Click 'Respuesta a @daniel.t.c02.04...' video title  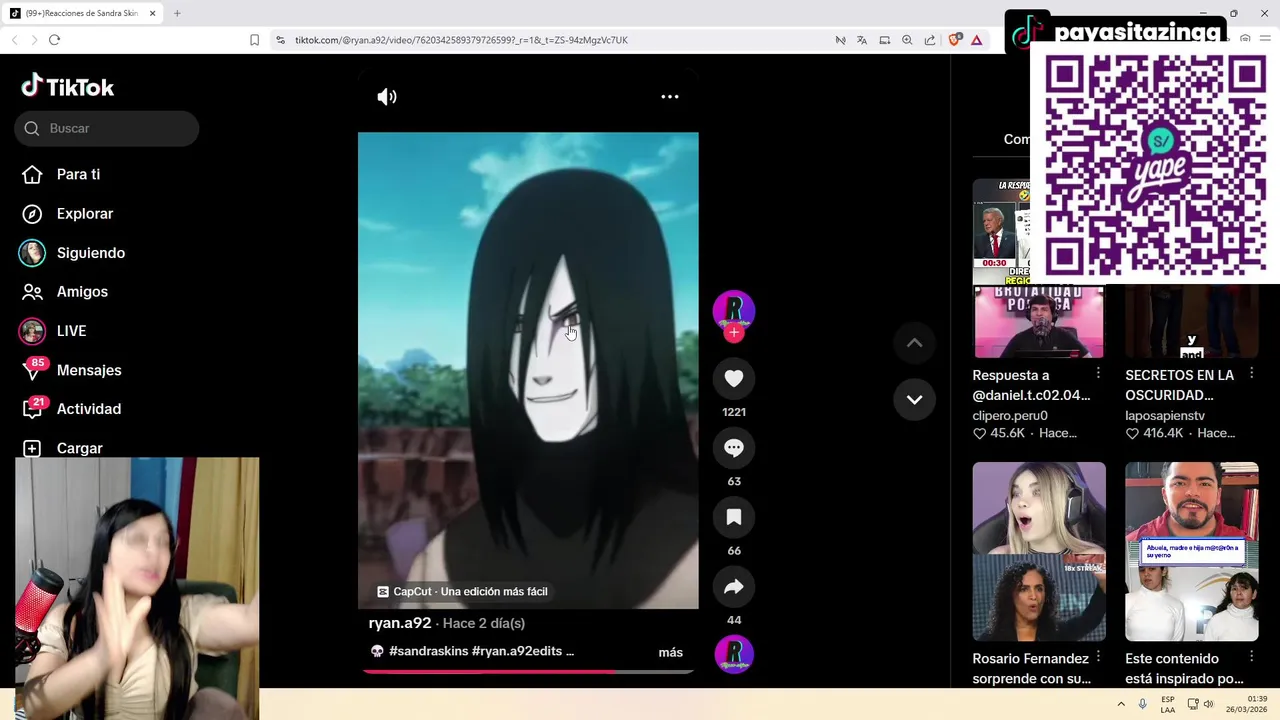point(1031,385)
